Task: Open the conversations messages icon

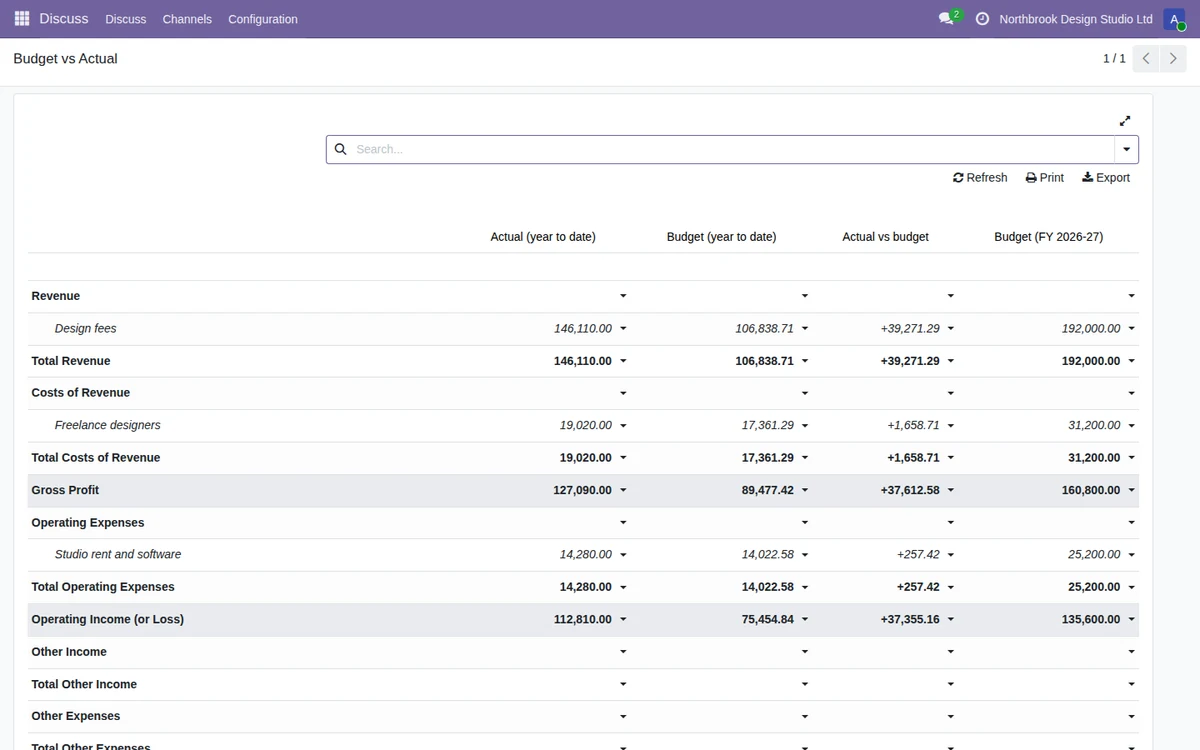Action: 946,19
